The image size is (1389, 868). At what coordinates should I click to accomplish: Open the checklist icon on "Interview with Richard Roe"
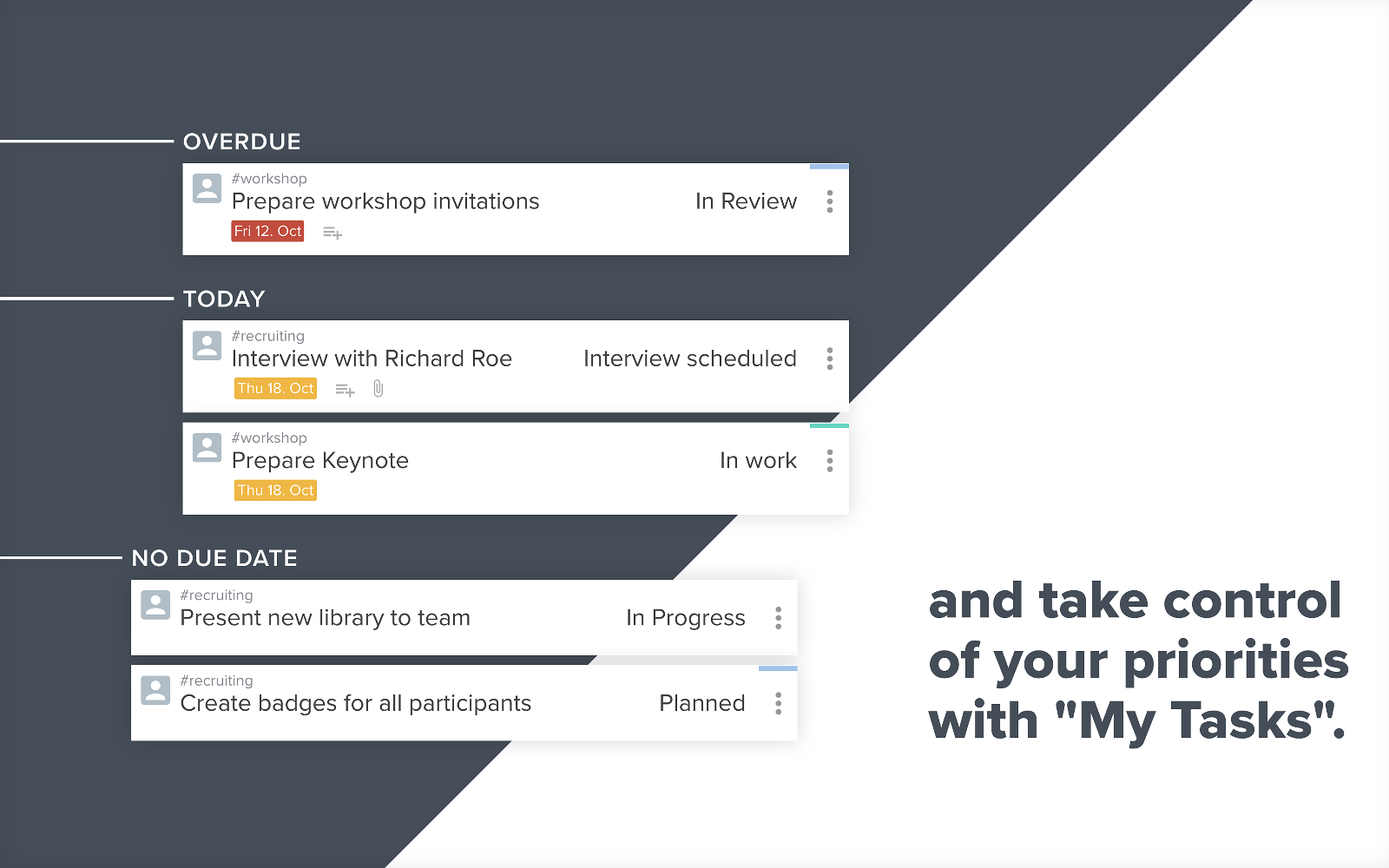[x=344, y=389]
